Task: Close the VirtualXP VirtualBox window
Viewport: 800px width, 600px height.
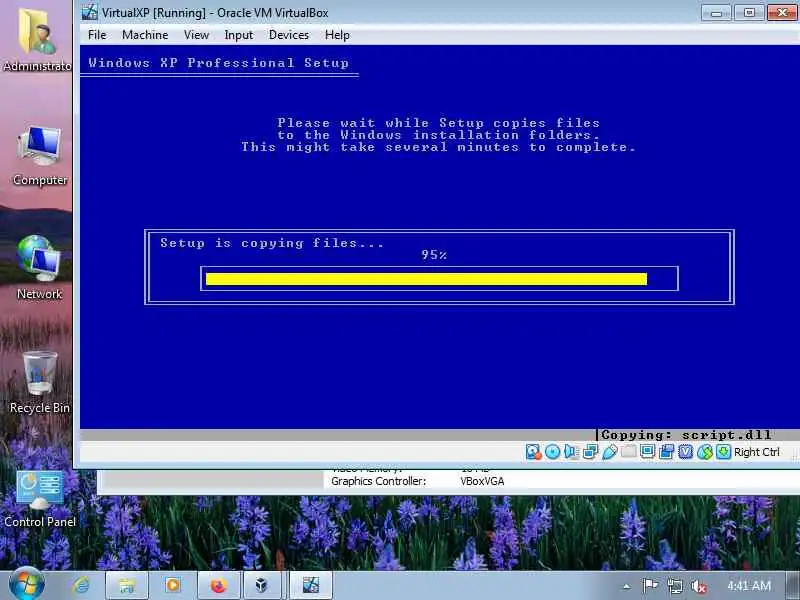Action: [x=783, y=12]
